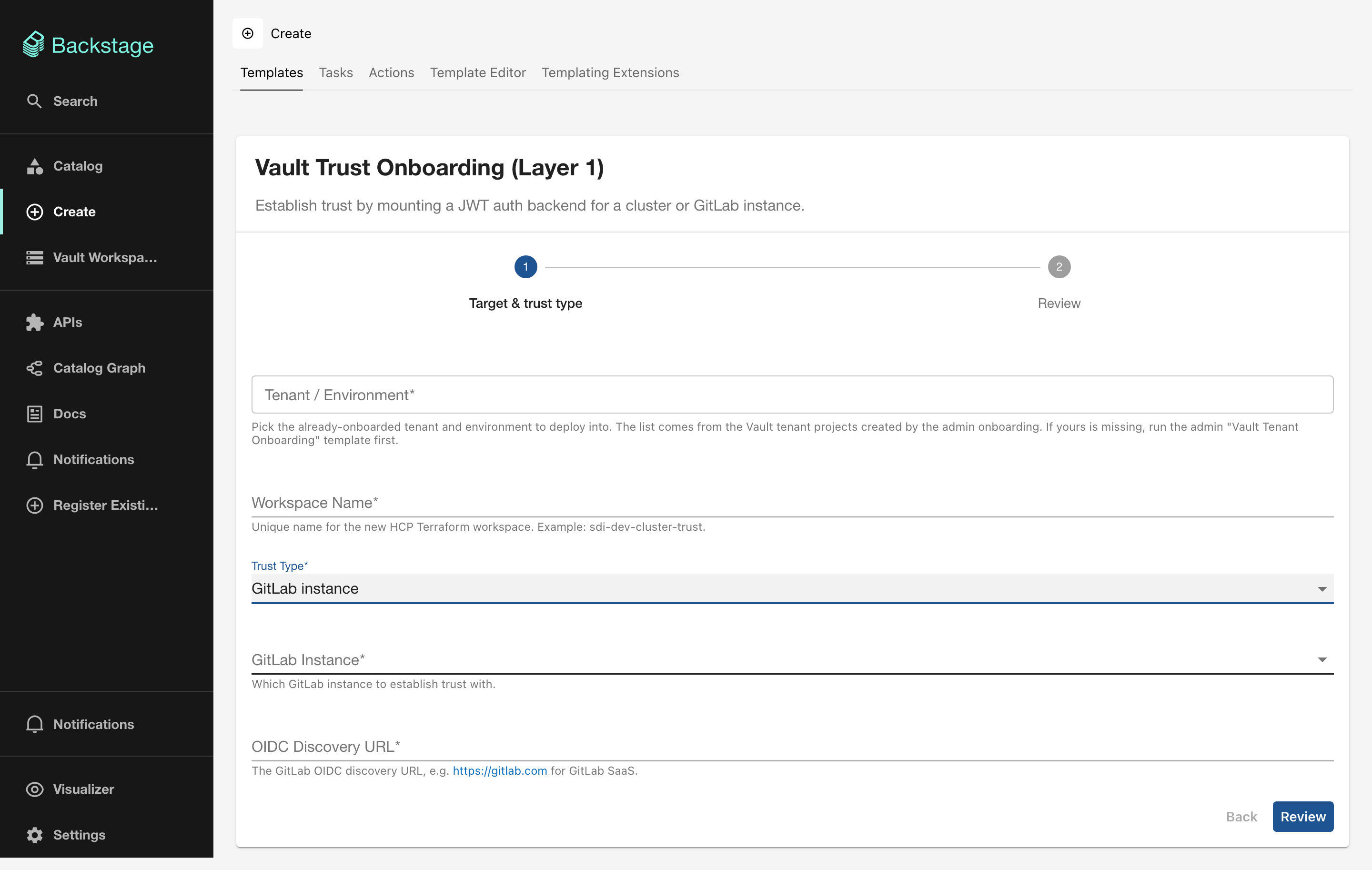Click upper Notifications bell icon
This screenshot has height=870, width=1372.
[35, 459]
